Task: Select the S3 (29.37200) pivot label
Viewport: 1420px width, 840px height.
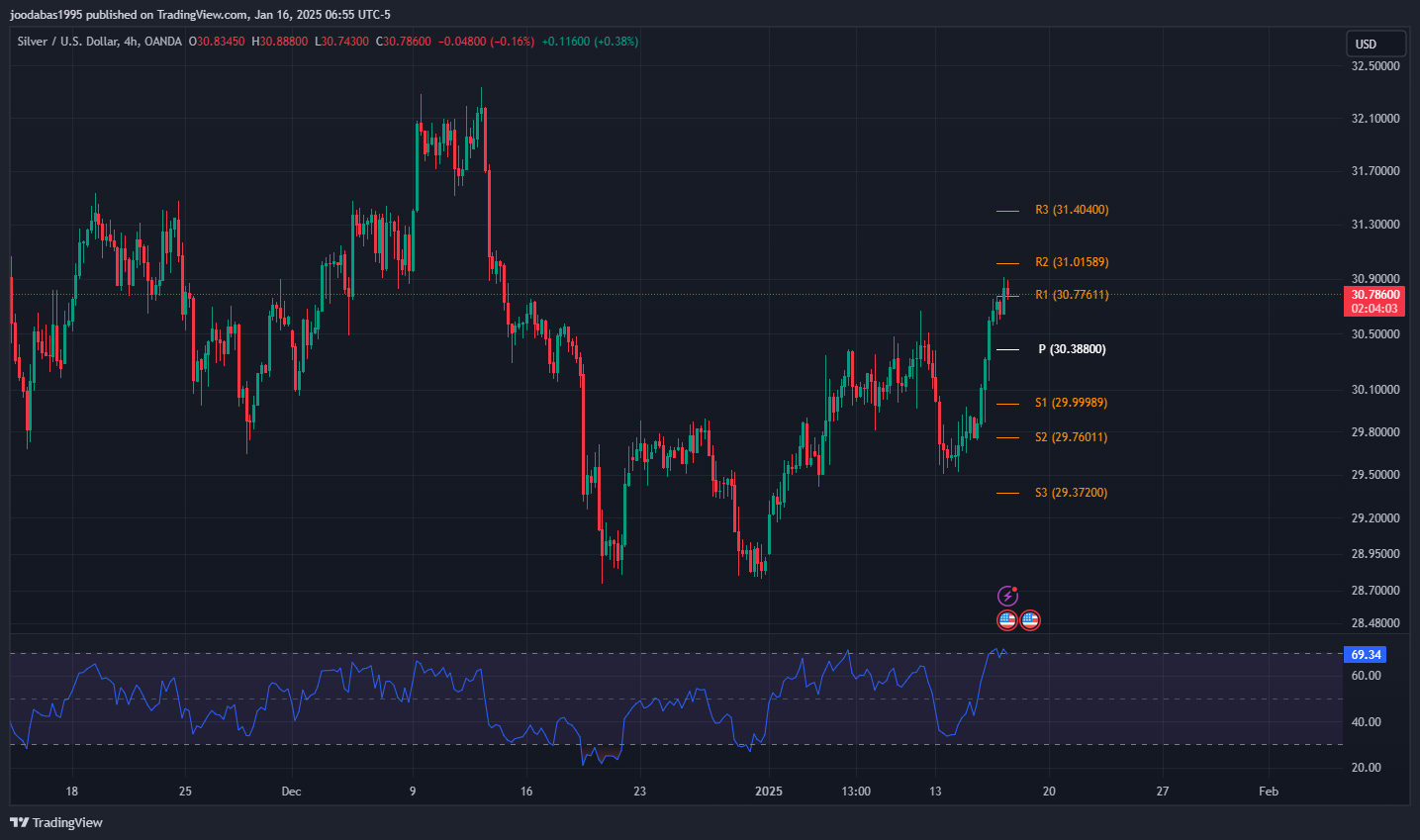Action: (1071, 493)
